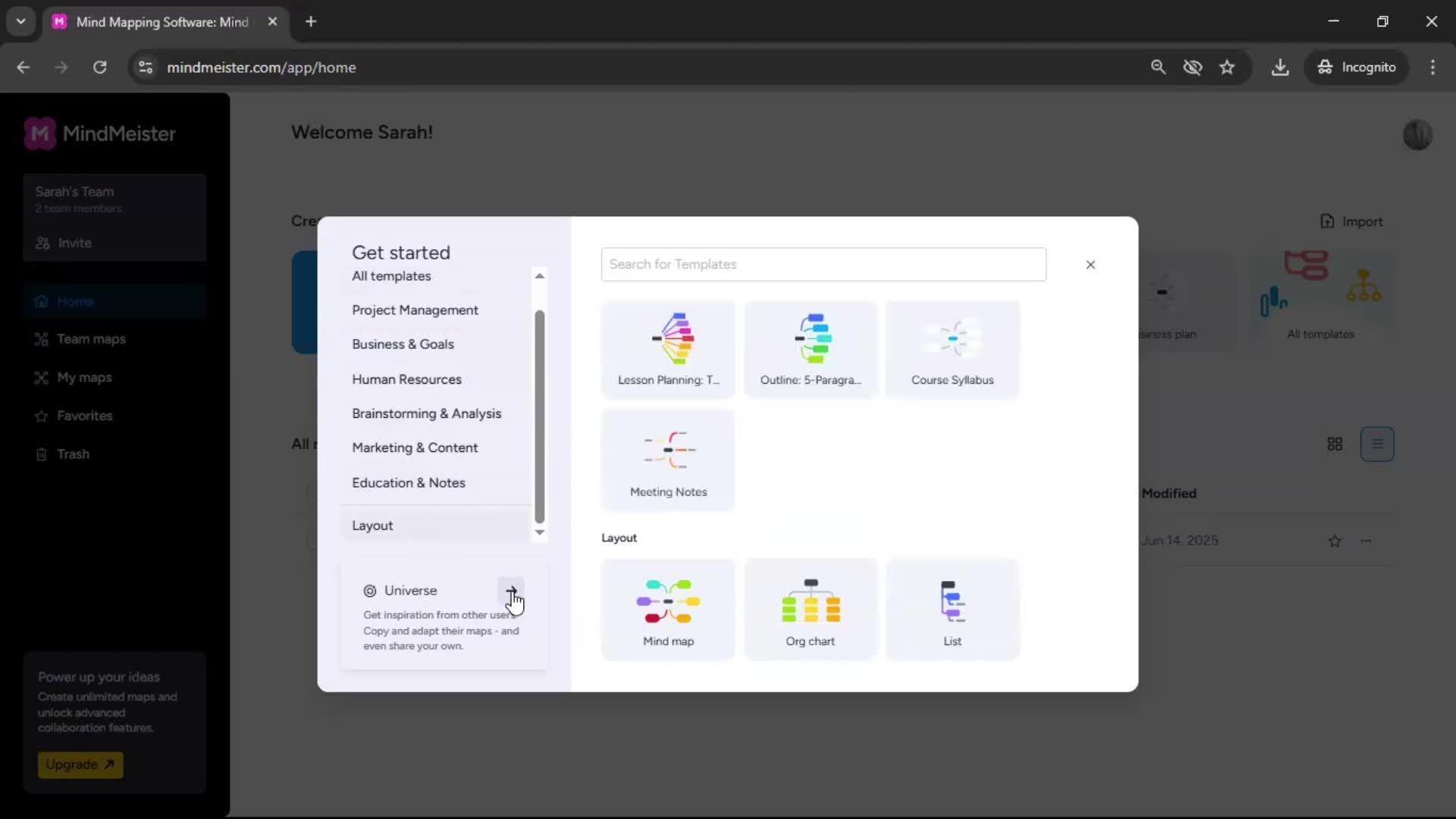Open the Universe arrow button
The image size is (1456, 819).
[x=511, y=590]
